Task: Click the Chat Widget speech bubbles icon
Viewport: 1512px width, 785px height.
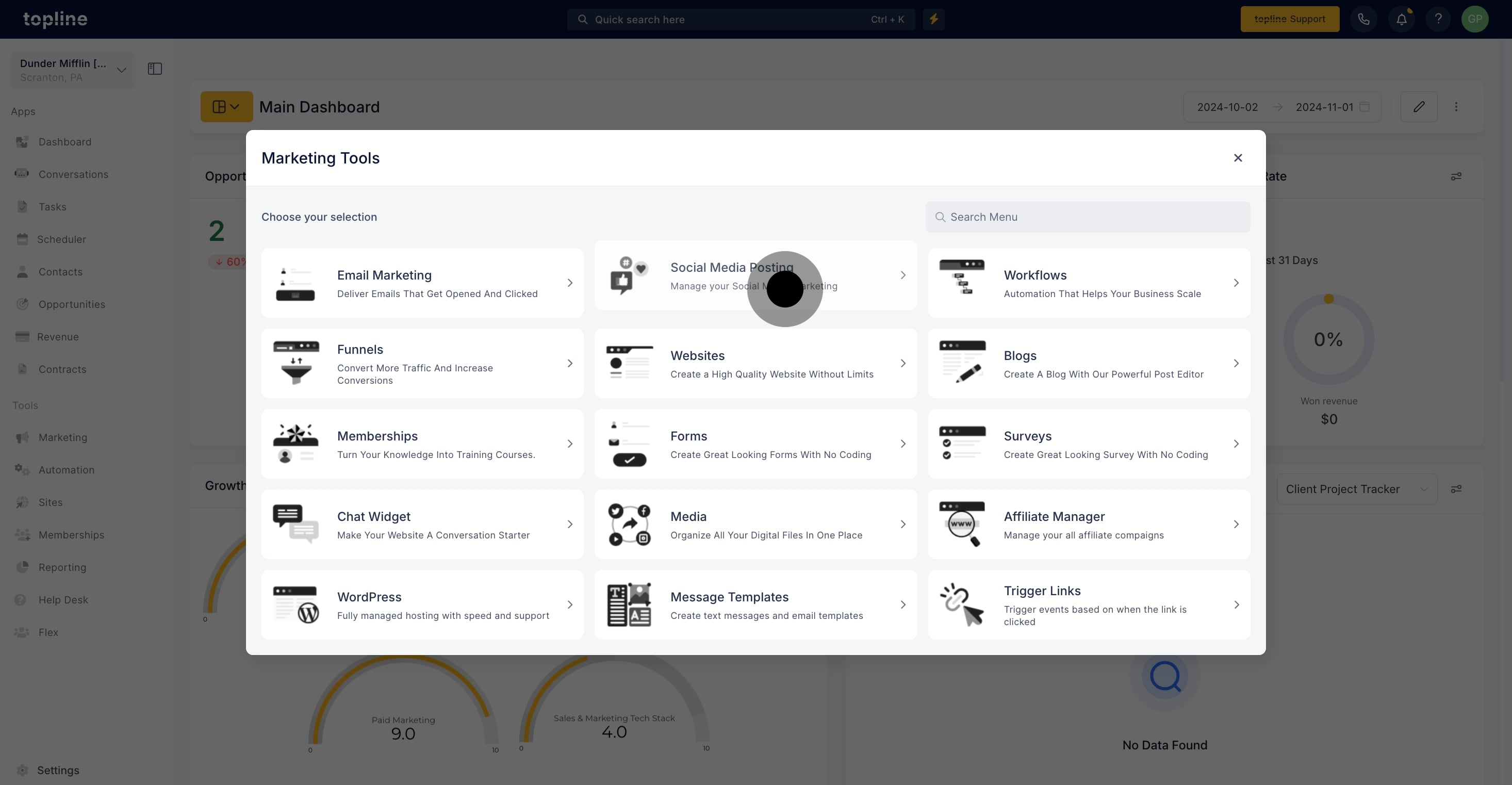Action: pos(295,524)
